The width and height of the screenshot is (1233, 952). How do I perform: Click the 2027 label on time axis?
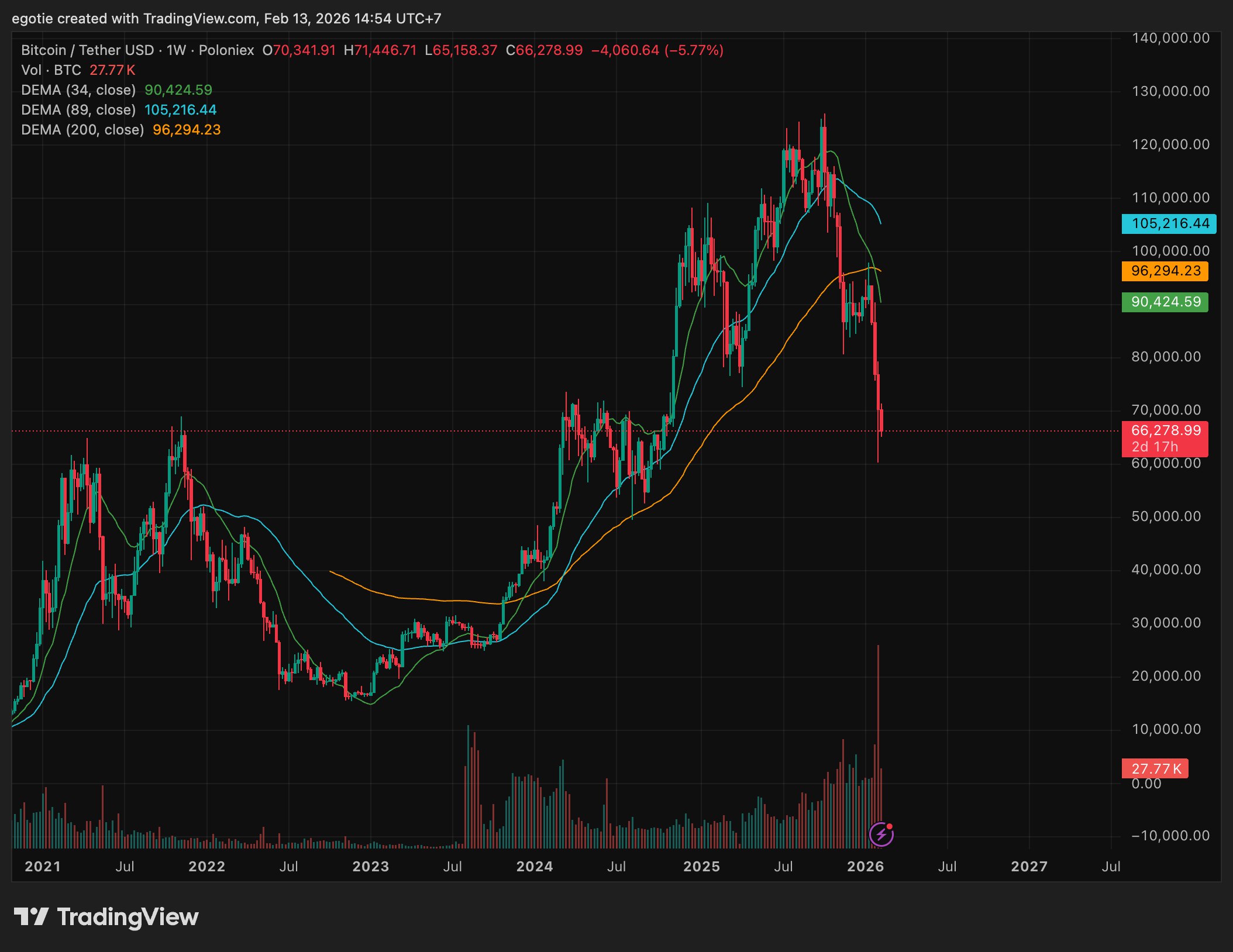pyautogui.click(x=1029, y=867)
